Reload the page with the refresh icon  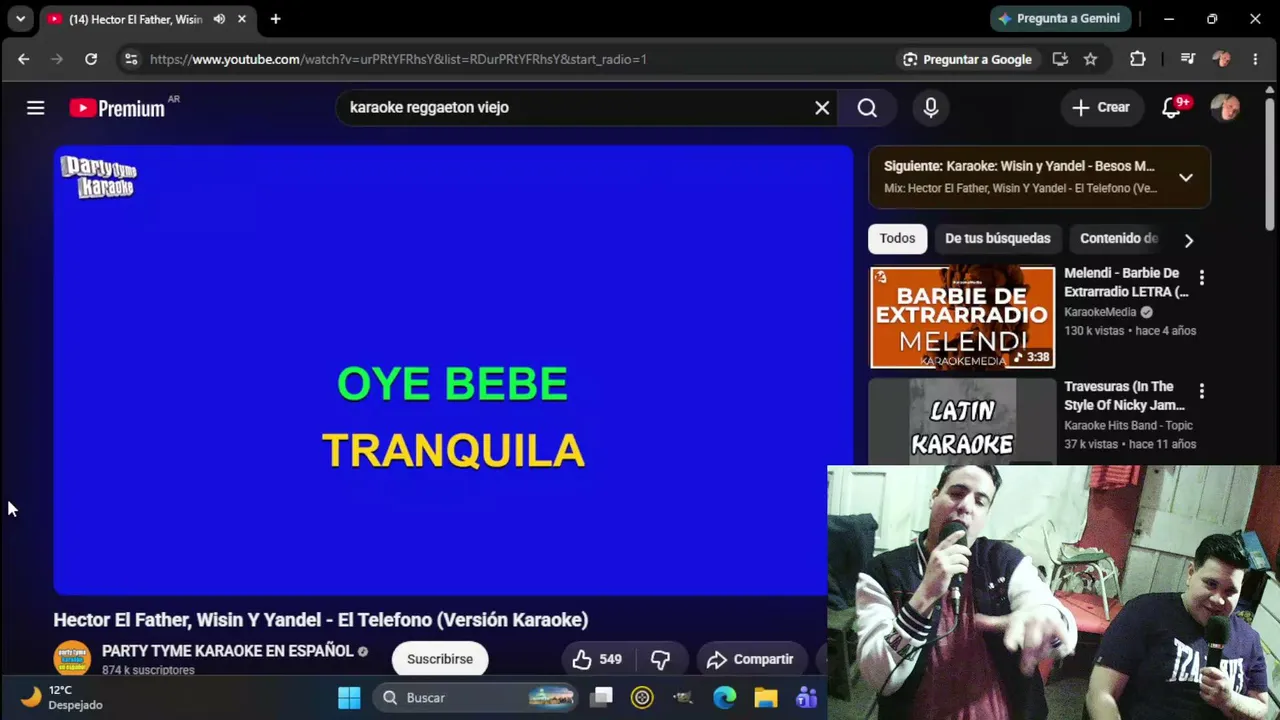click(x=91, y=59)
